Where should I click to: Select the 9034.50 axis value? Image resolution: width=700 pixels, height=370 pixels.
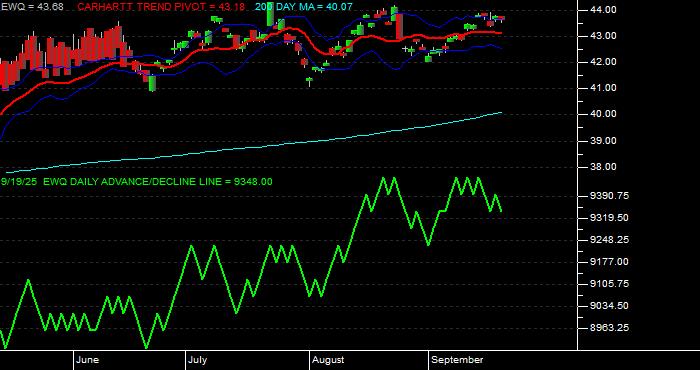[608, 306]
